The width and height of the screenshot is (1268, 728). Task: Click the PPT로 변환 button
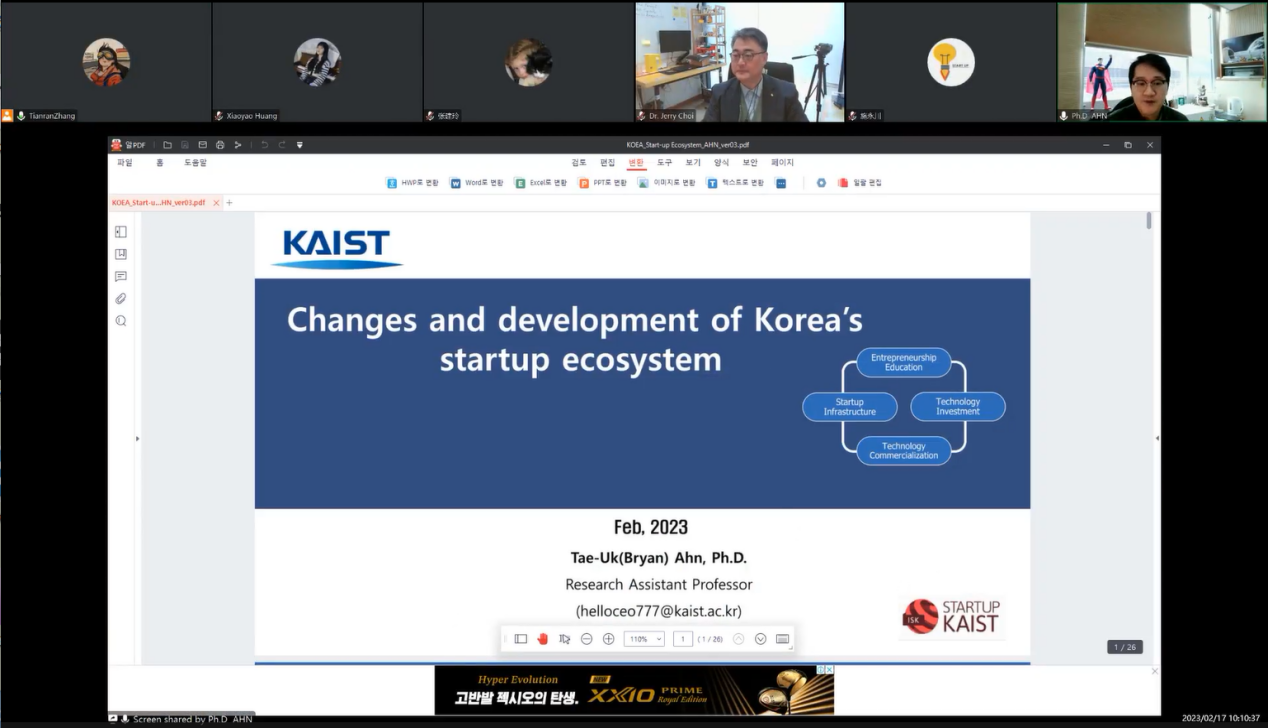[x=603, y=183]
